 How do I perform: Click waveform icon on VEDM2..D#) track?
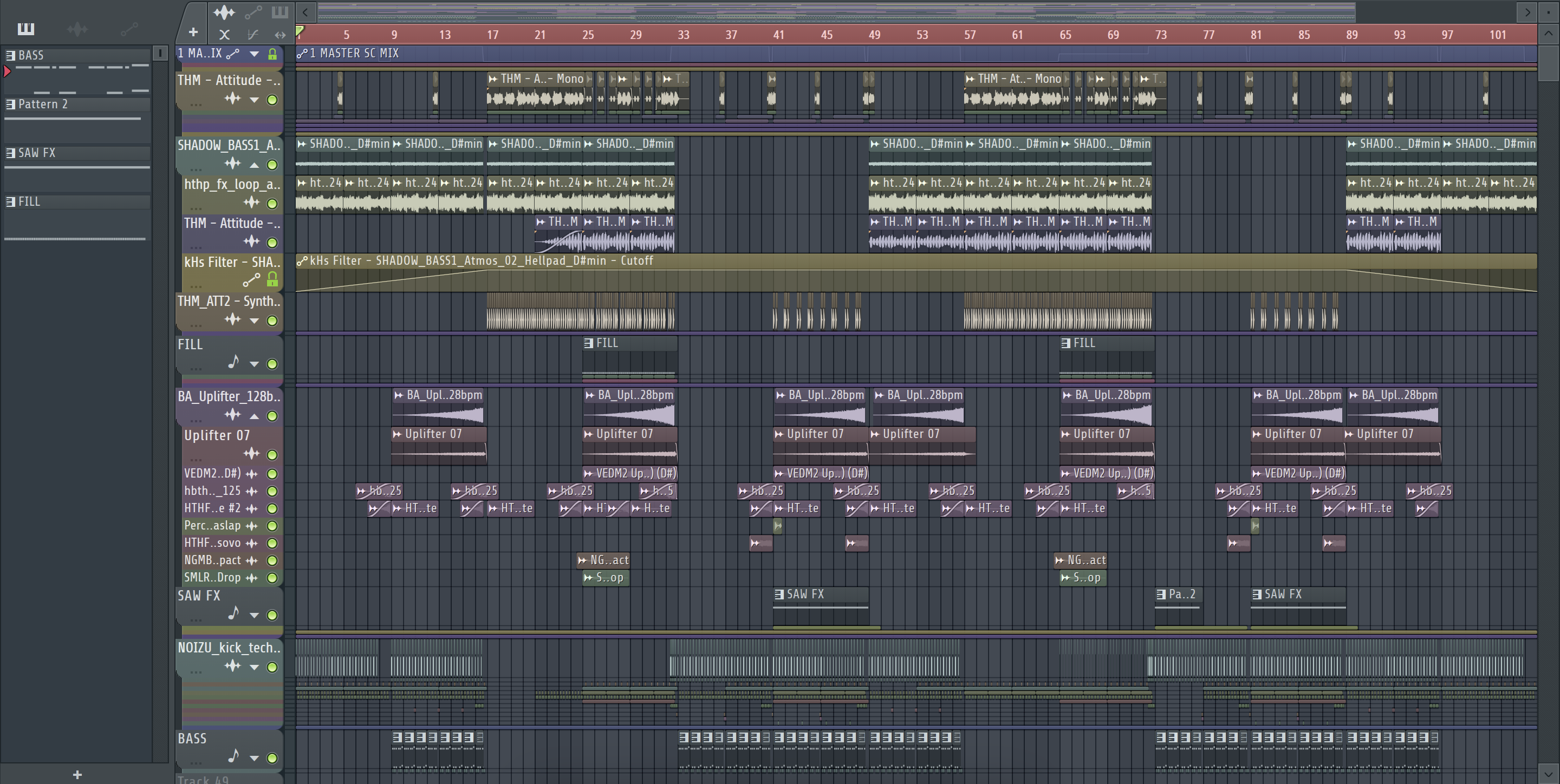coord(252,473)
